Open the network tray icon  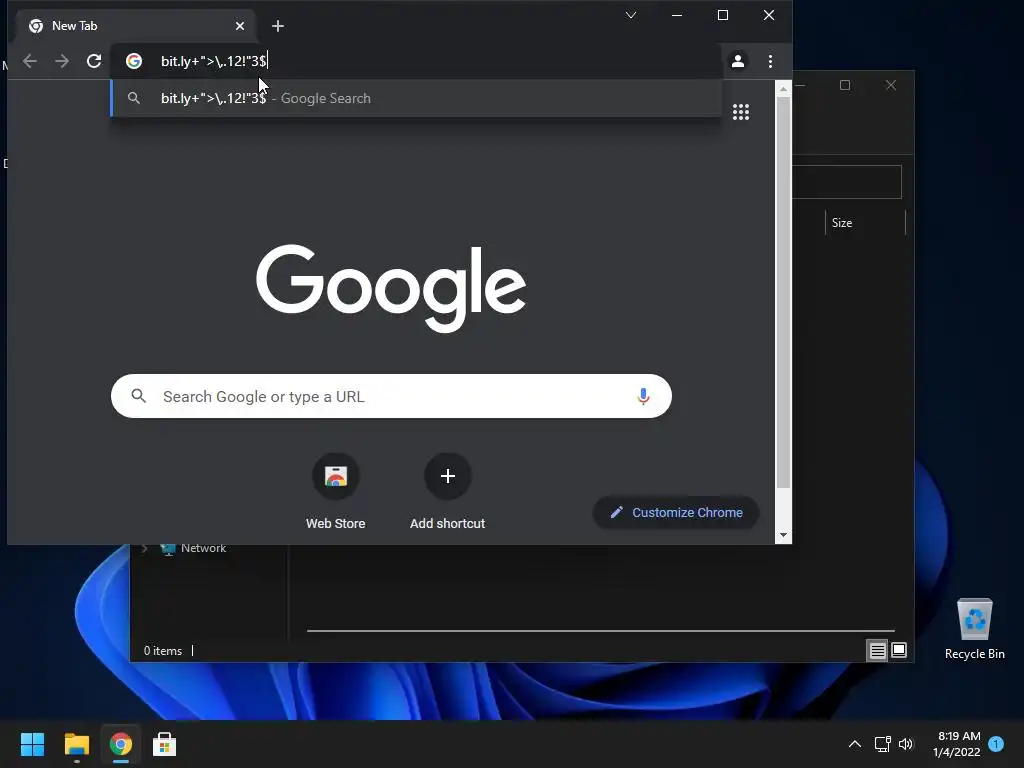882,744
